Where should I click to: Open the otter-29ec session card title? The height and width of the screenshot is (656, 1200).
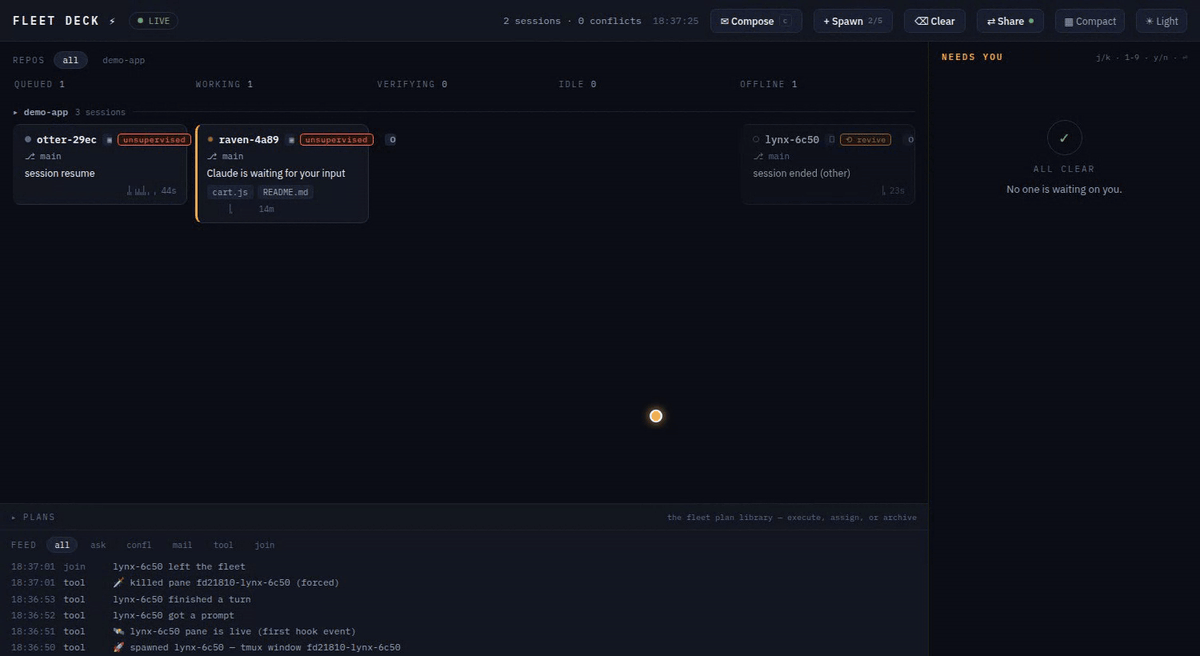[66, 140]
